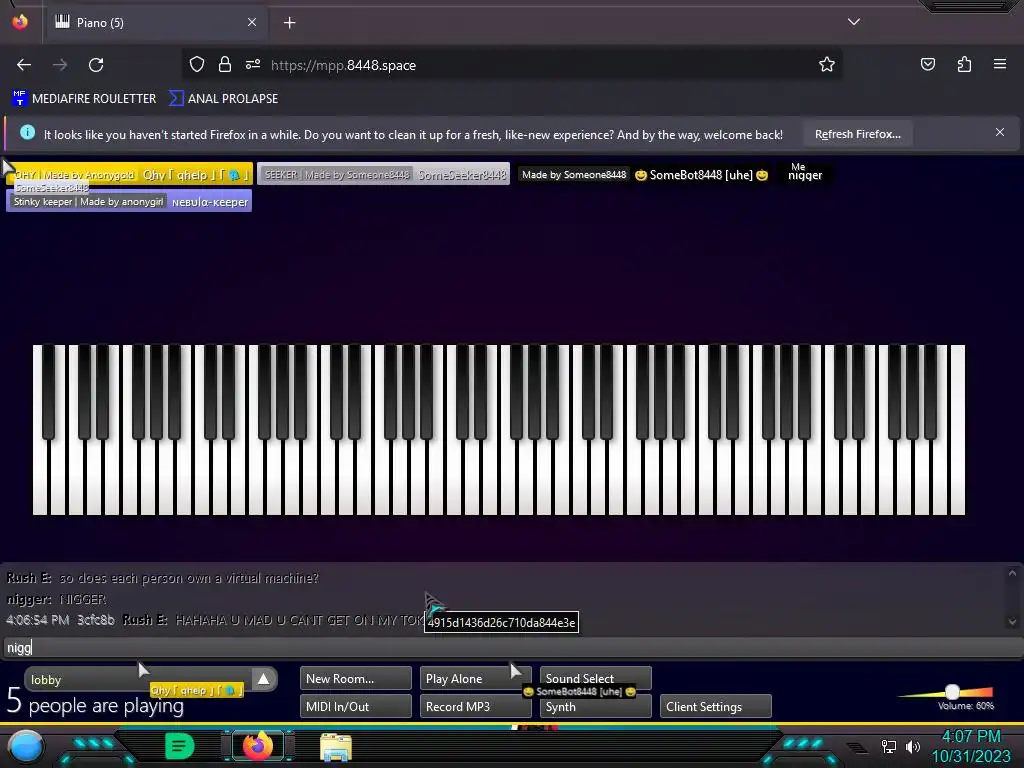Open Client Settings
This screenshot has height=768, width=1024.
coord(716,707)
